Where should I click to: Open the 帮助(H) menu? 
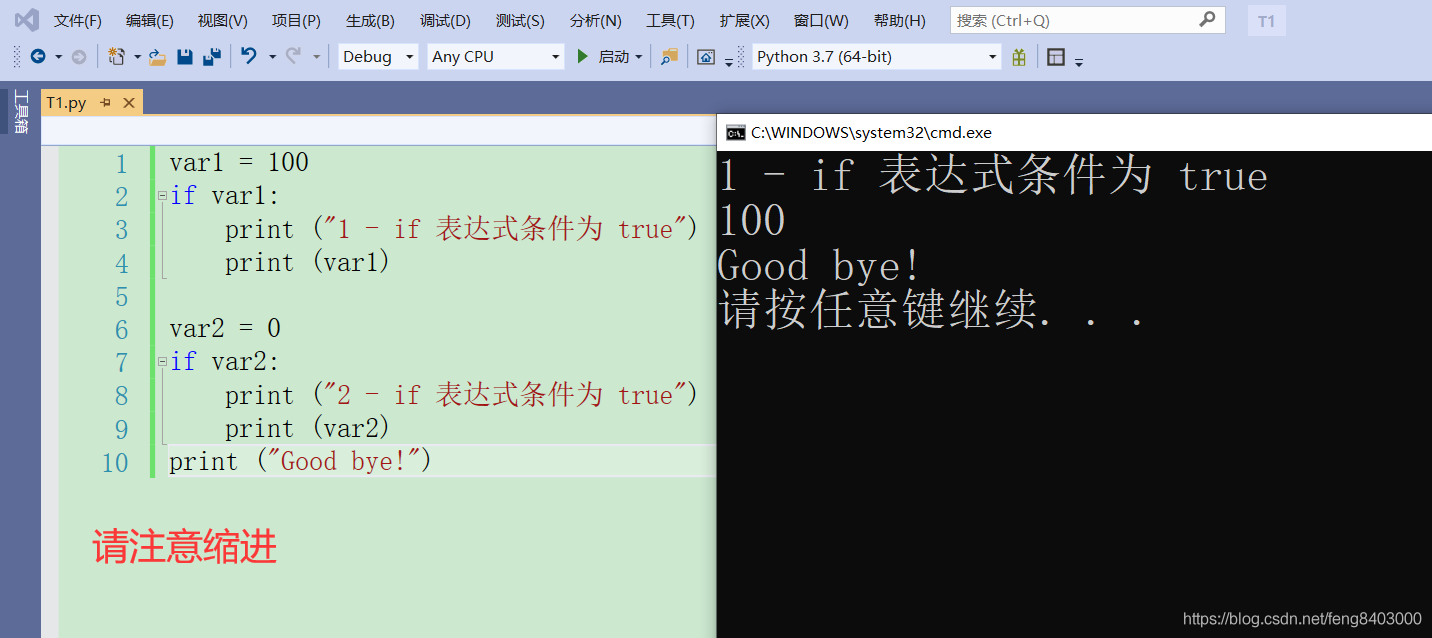pyautogui.click(x=899, y=20)
